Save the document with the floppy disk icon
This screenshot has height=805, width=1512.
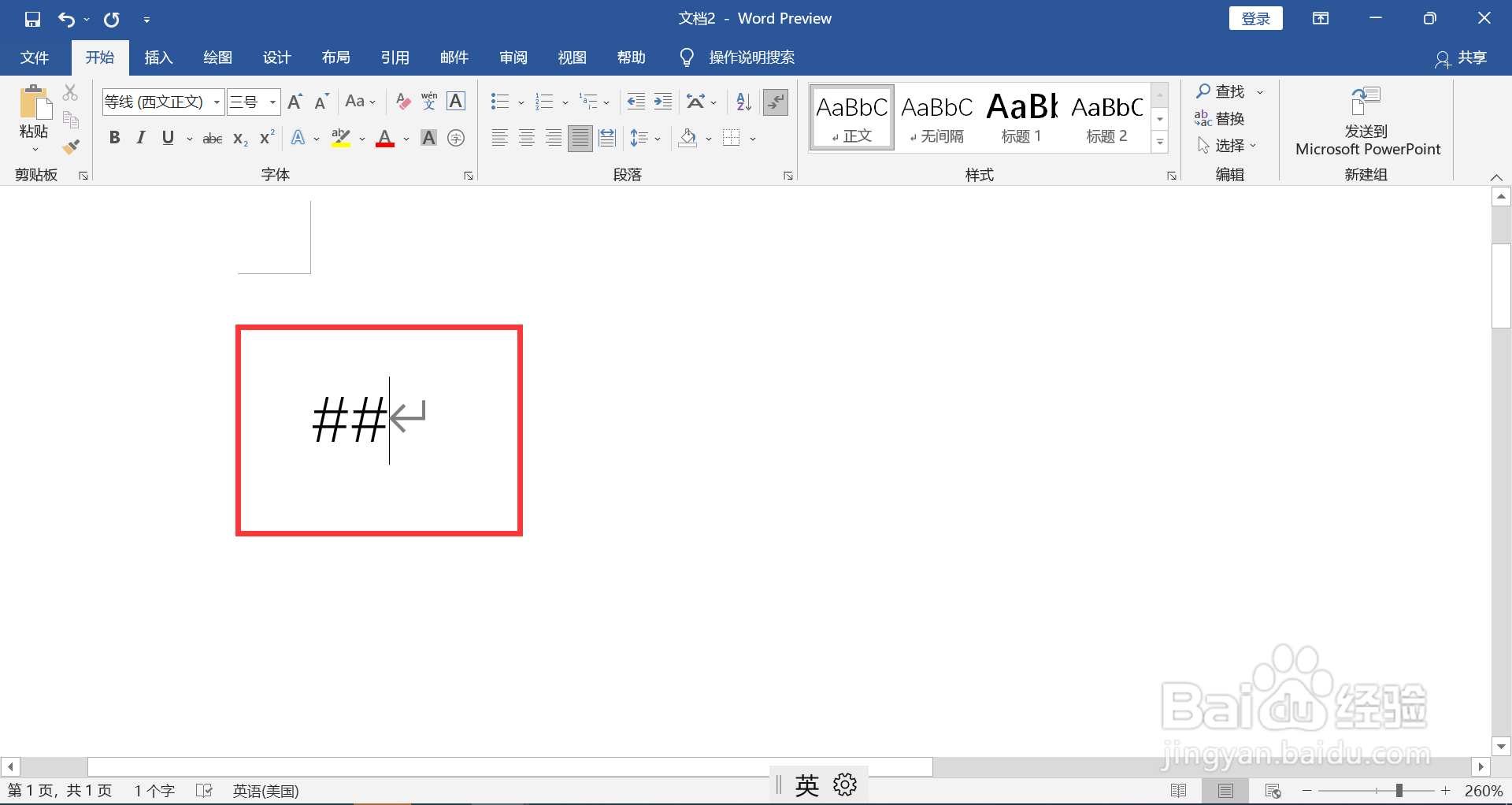pos(32,19)
